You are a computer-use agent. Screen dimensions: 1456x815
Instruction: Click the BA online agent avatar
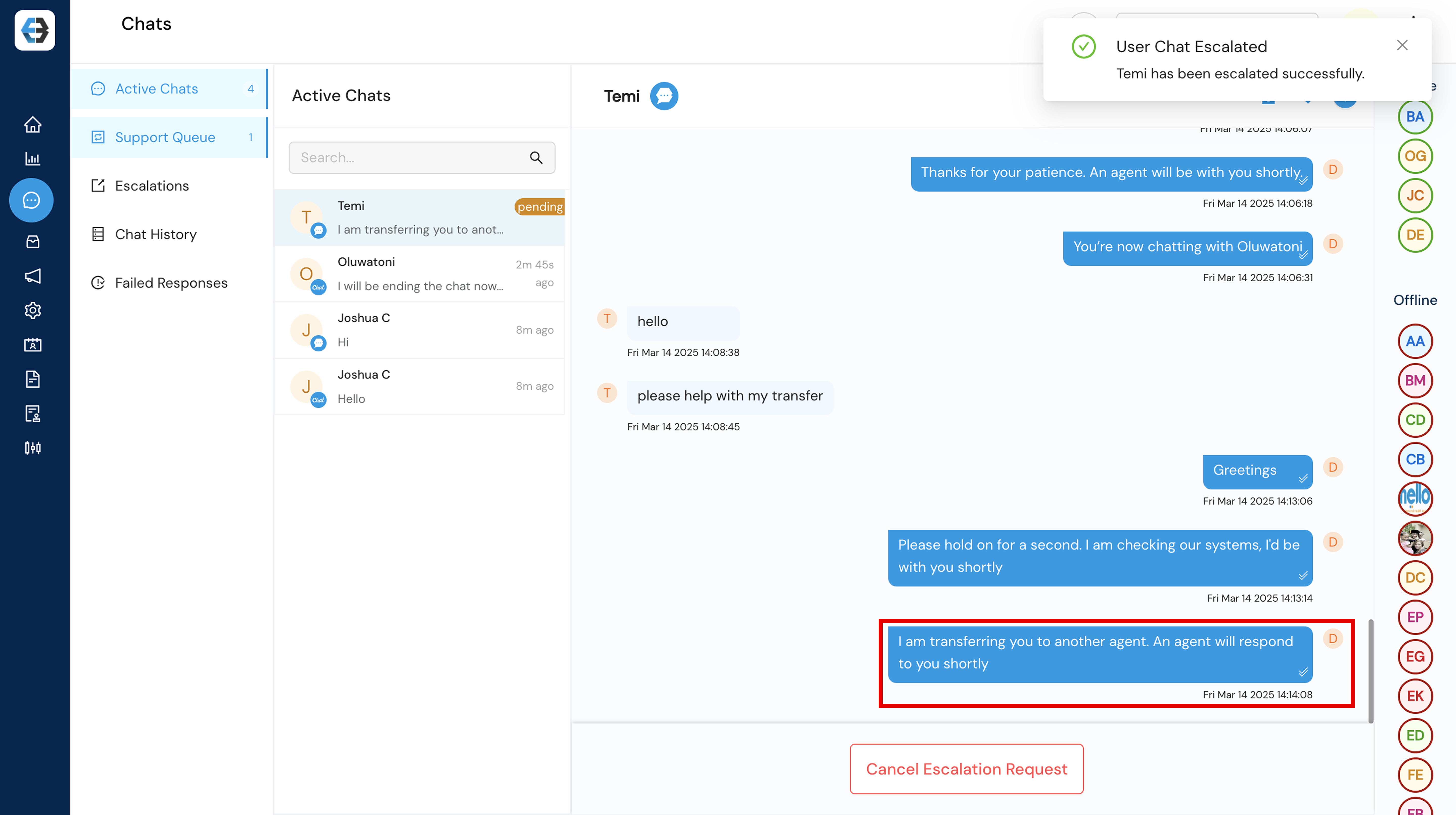coord(1415,117)
